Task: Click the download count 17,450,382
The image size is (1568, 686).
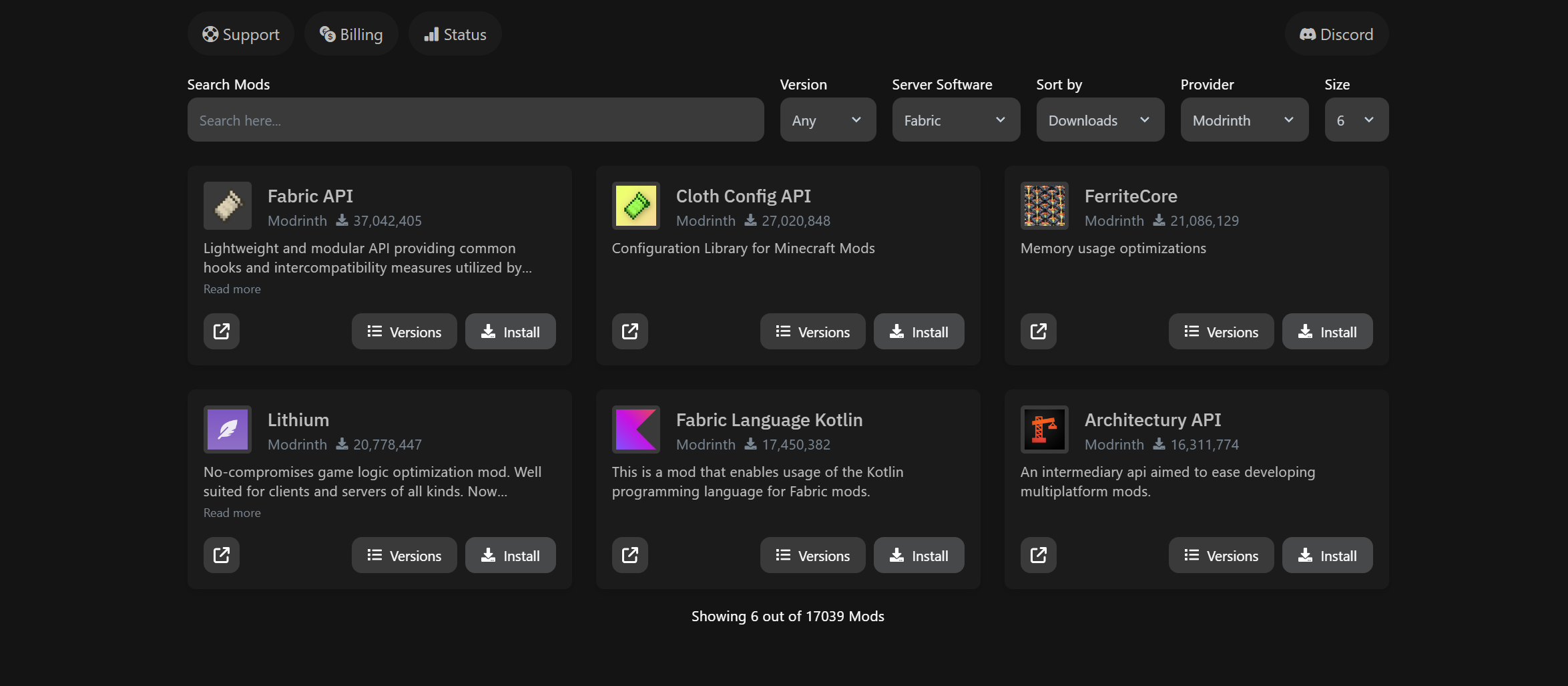Action: click(x=796, y=444)
